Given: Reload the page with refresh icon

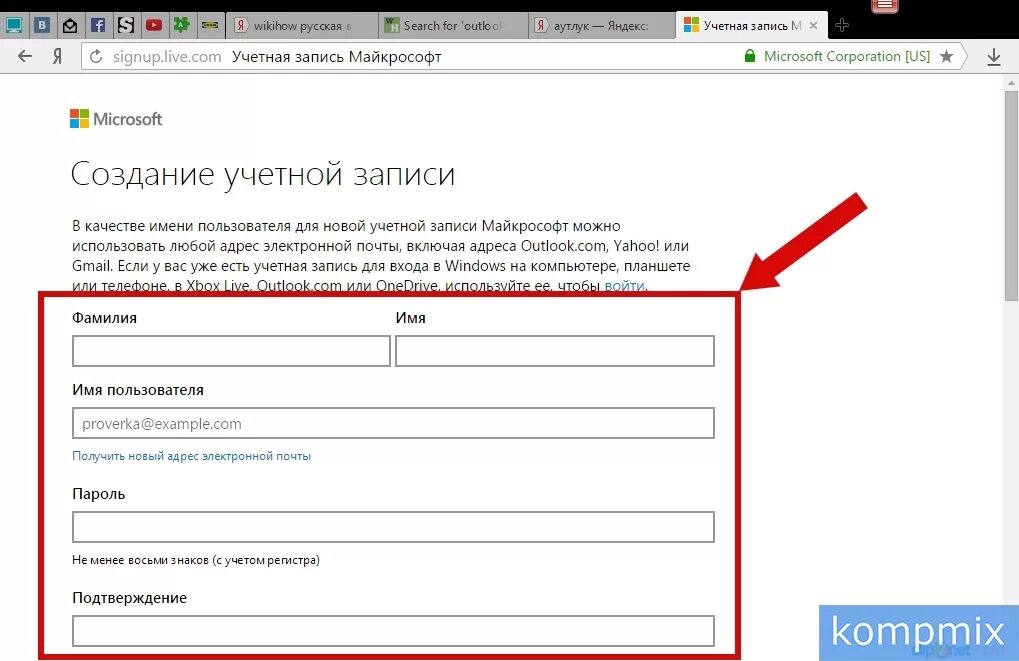Looking at the screenshot, I should tap(96, 57).
